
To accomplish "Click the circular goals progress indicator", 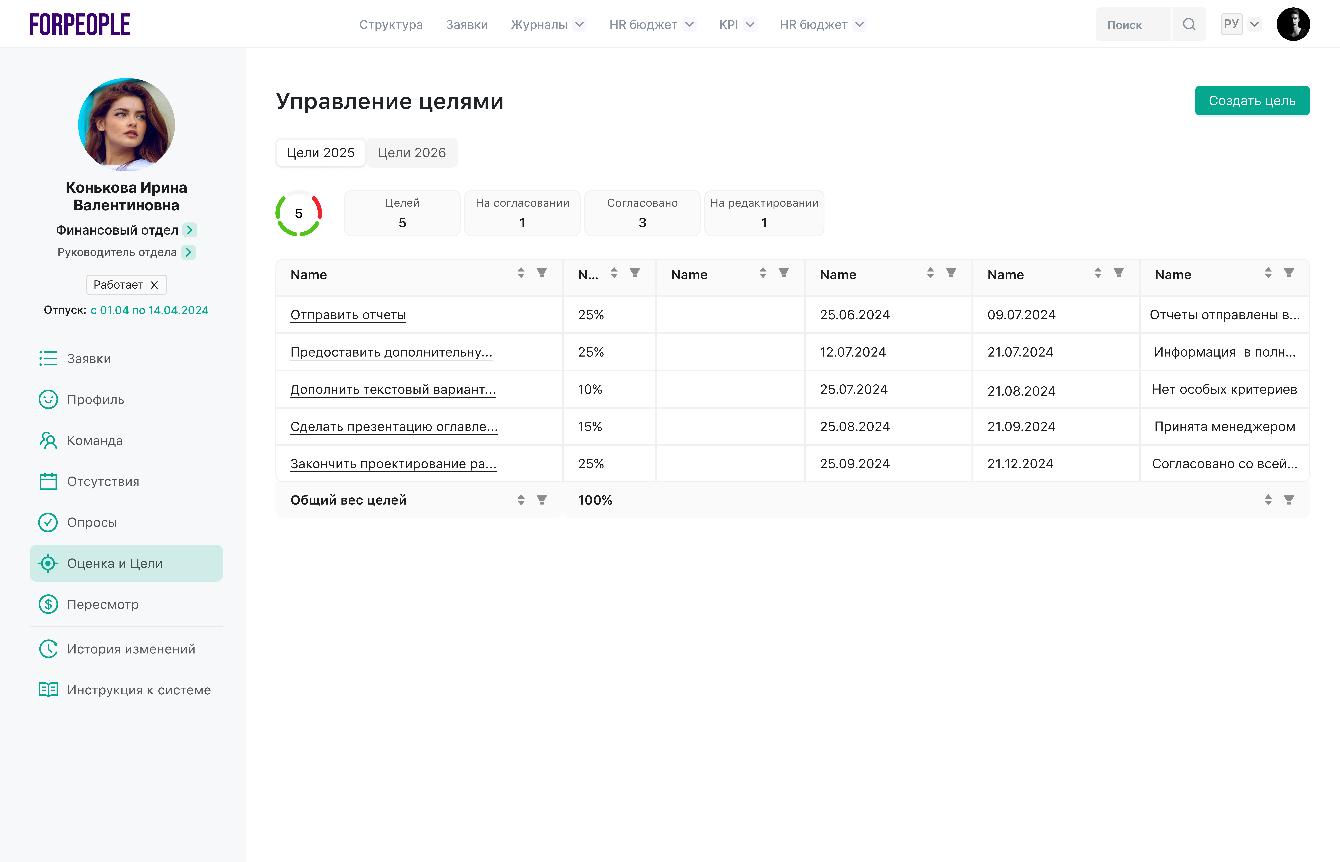I will [x=298, y=214].
